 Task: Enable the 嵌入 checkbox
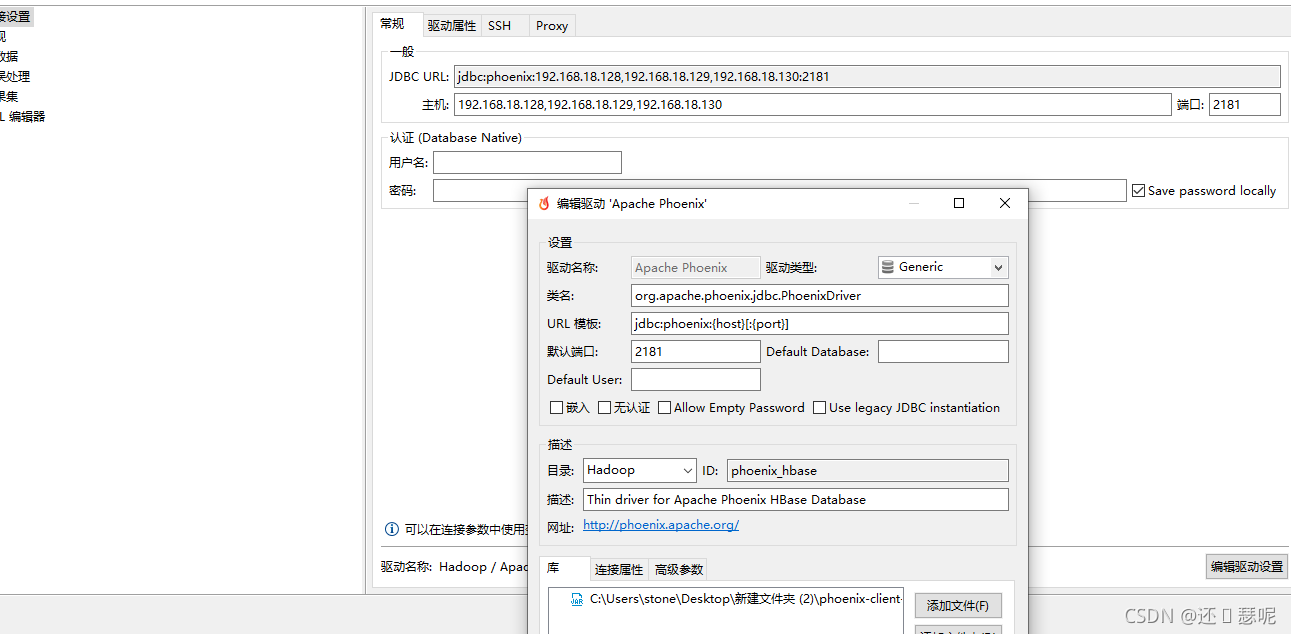pos(557,408)
